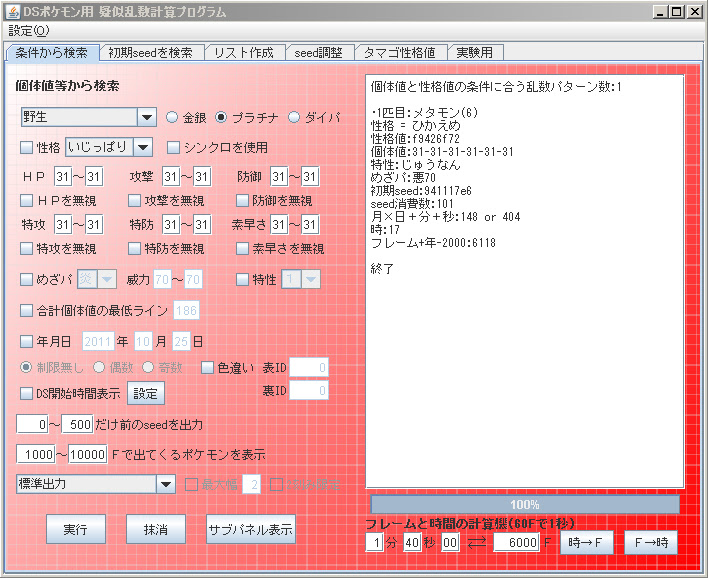Image resolution: width=708 pixels, height=578 pixels.
Task: Check the 素早さを無視 checkbox
Action: (x=242, y=248)
